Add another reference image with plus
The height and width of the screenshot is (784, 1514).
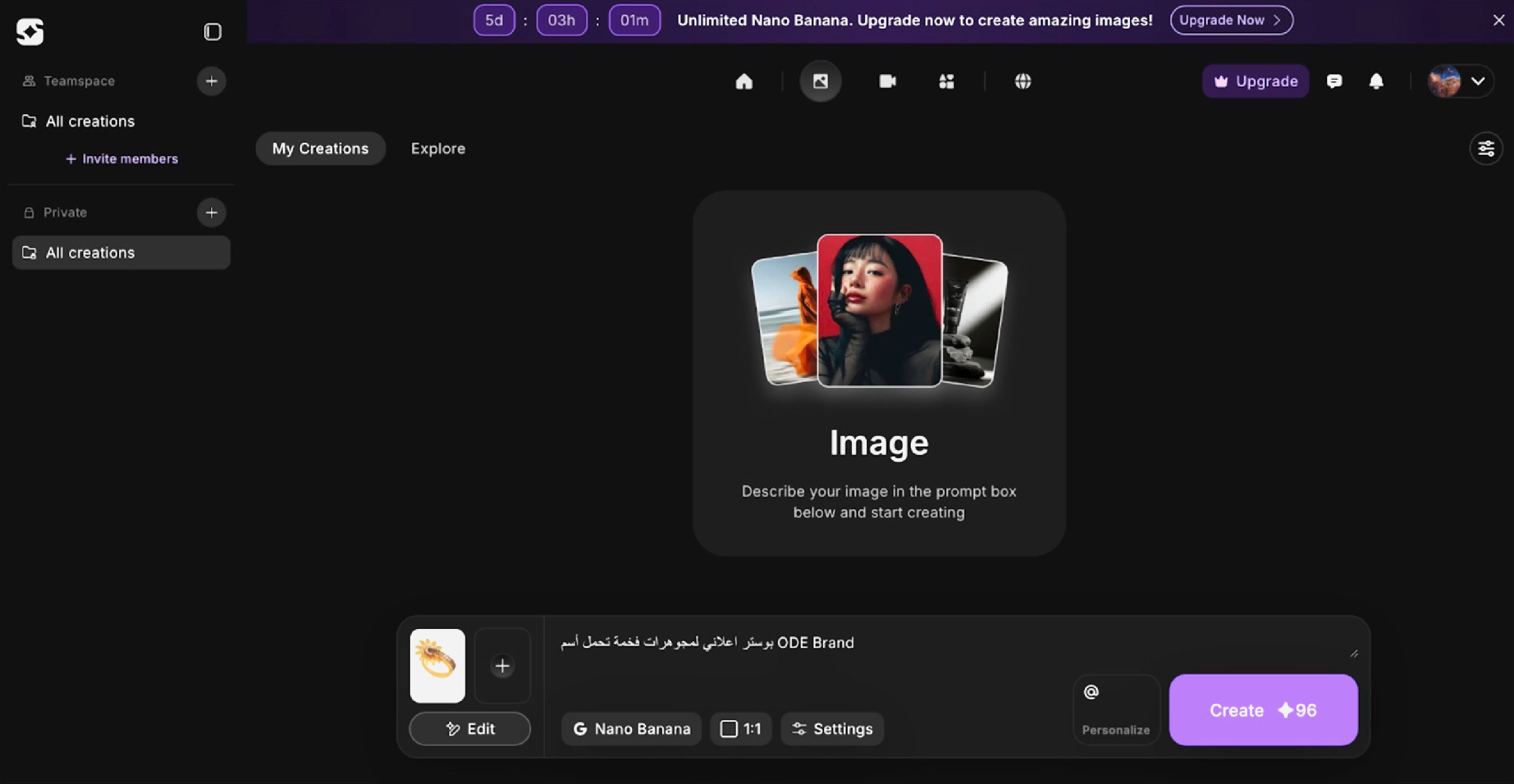tap(502, 665)
